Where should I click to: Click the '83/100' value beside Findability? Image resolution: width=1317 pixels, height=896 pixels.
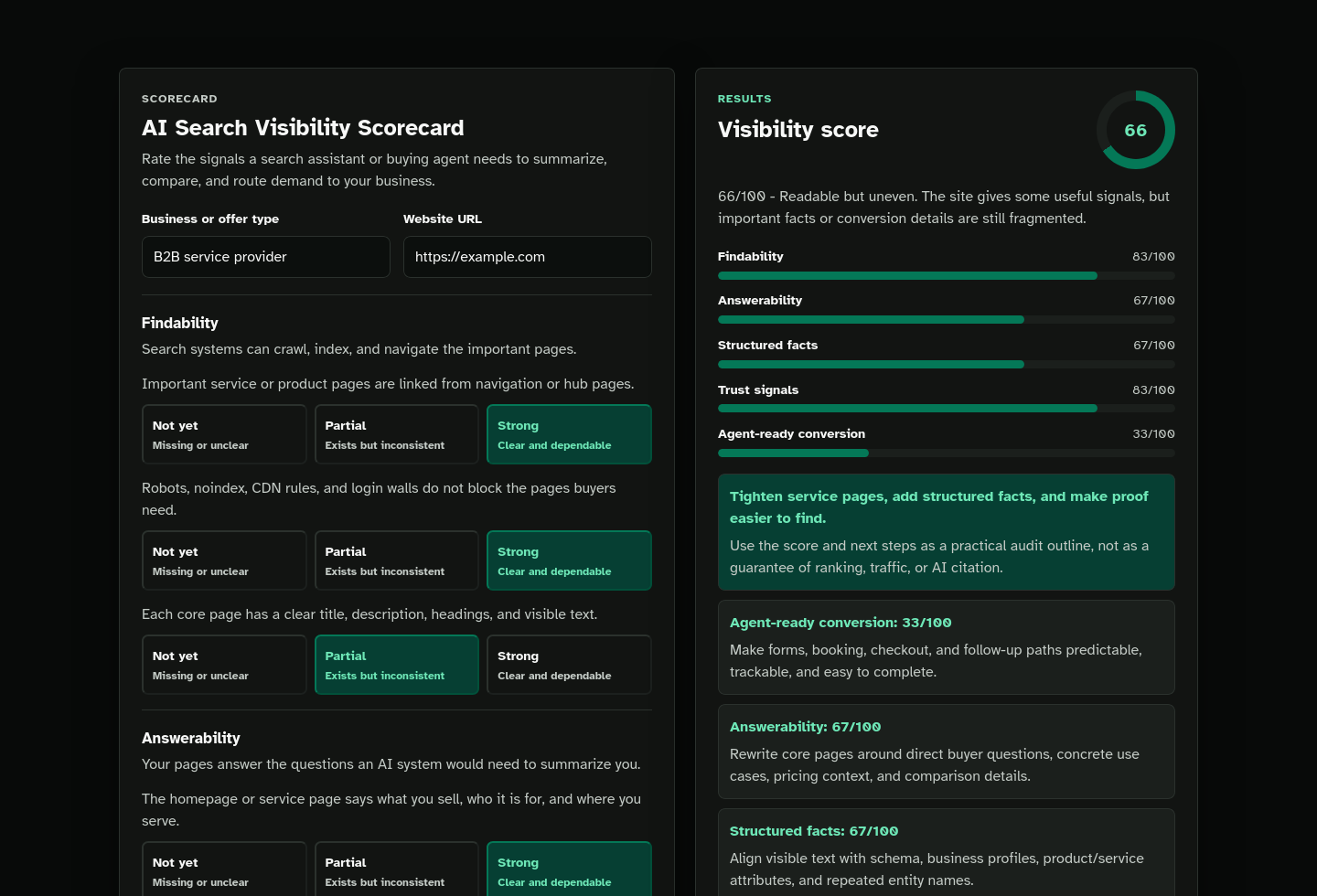(x=1153, y=257)
